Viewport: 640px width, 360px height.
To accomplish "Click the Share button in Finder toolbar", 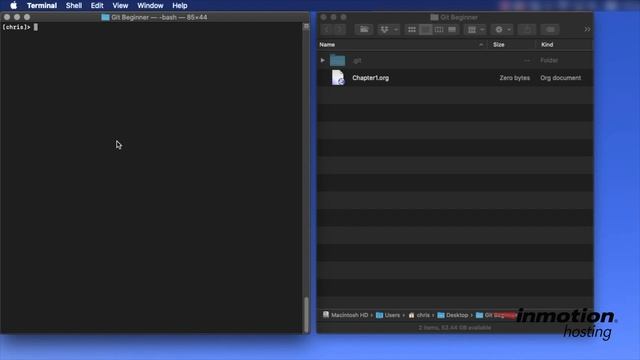I will coord(527,29).
